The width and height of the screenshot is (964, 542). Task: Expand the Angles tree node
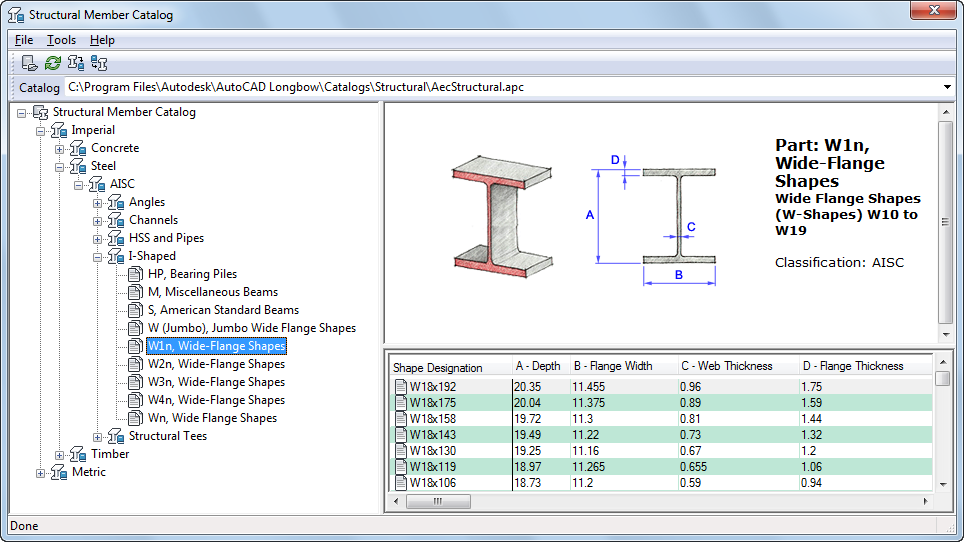(98, 203)
